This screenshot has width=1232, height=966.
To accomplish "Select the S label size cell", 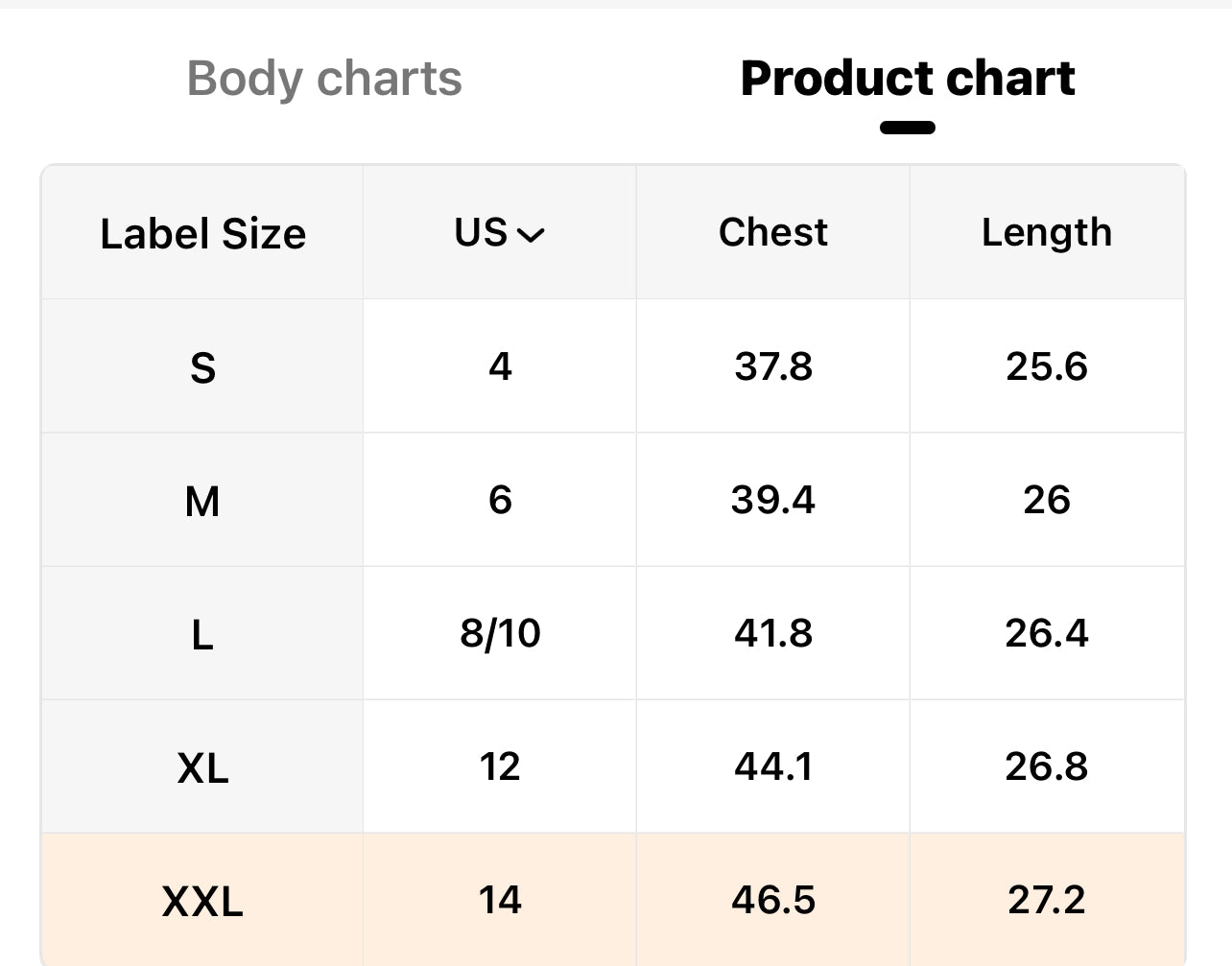I will click(202, 367).
